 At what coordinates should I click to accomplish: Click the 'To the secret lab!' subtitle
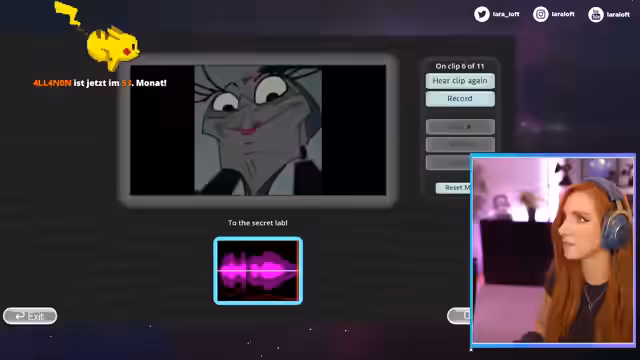click(x=258, y=223)
